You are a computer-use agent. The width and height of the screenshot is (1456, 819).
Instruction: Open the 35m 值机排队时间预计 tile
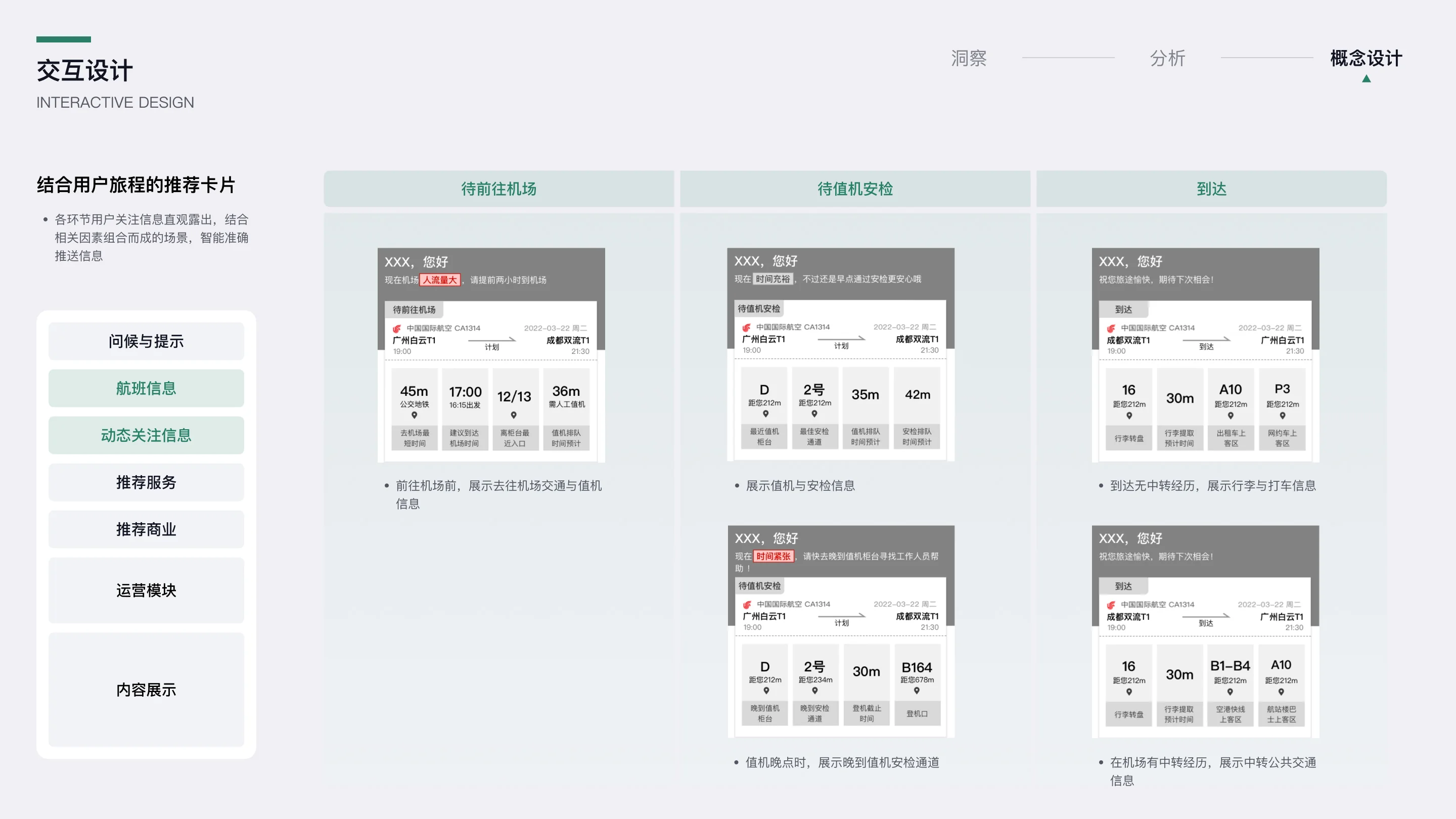coord(866,408)
